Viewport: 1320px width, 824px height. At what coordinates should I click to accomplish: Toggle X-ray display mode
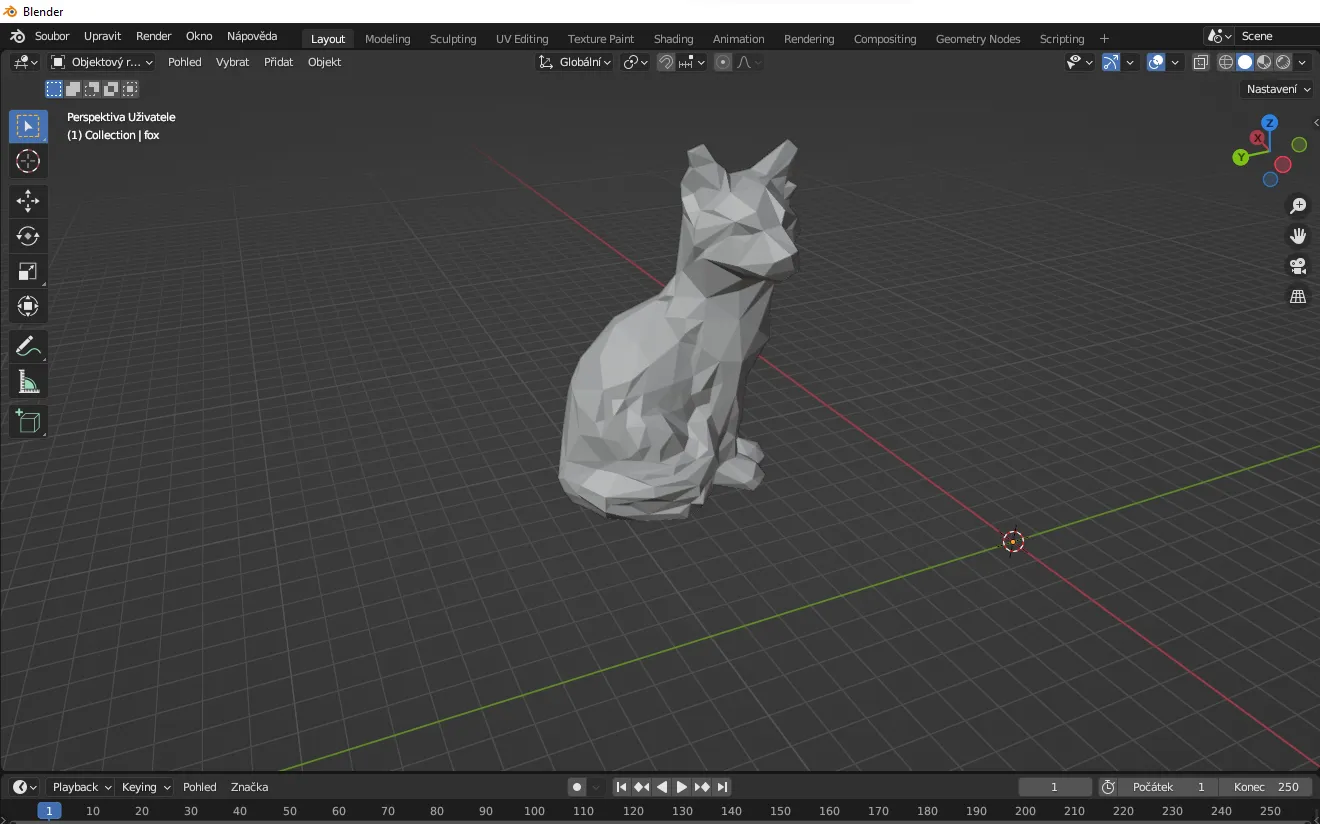(1200, 62)
